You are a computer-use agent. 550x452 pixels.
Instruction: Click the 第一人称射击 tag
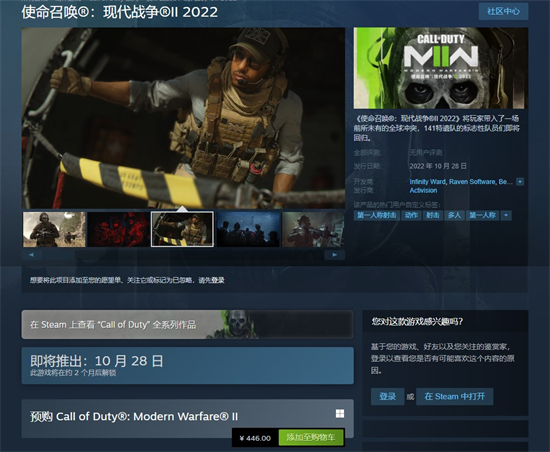pos(377,215)
